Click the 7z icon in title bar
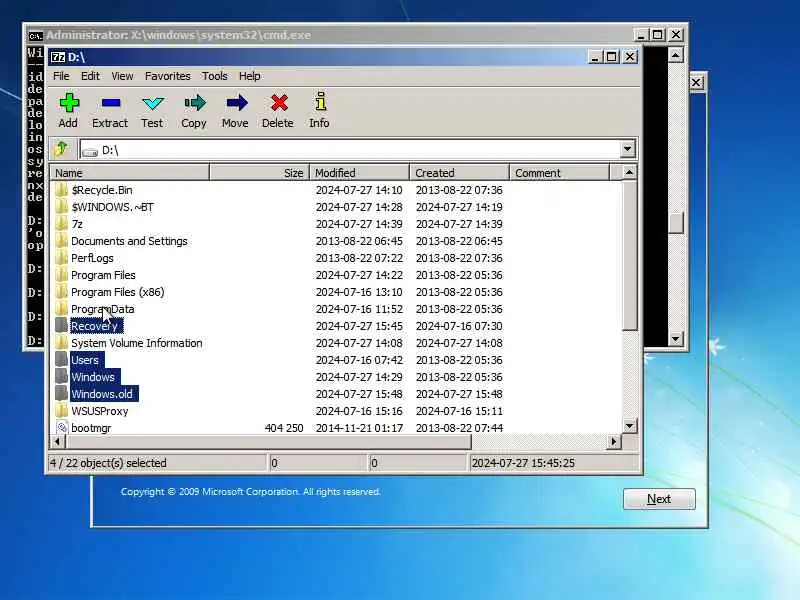The height and width of the screenshot is (600, 800). tap(58, 57)
